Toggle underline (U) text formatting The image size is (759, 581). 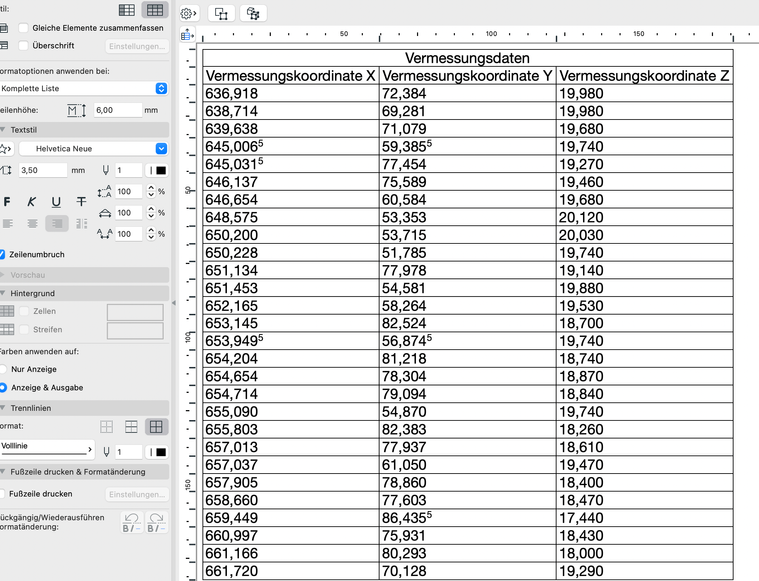click(x=56, y=202)
